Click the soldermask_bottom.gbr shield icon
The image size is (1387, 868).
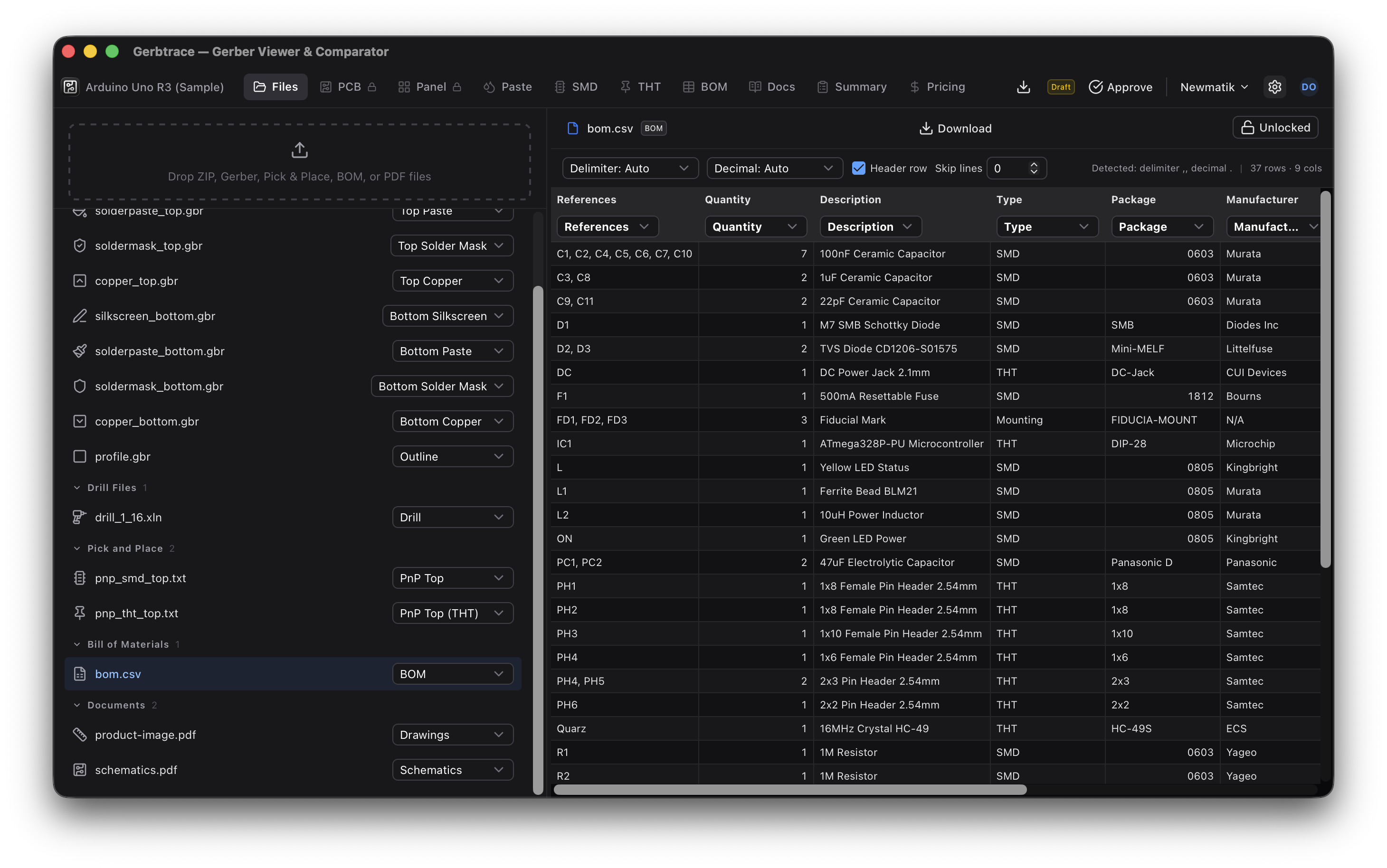point(80,387)
